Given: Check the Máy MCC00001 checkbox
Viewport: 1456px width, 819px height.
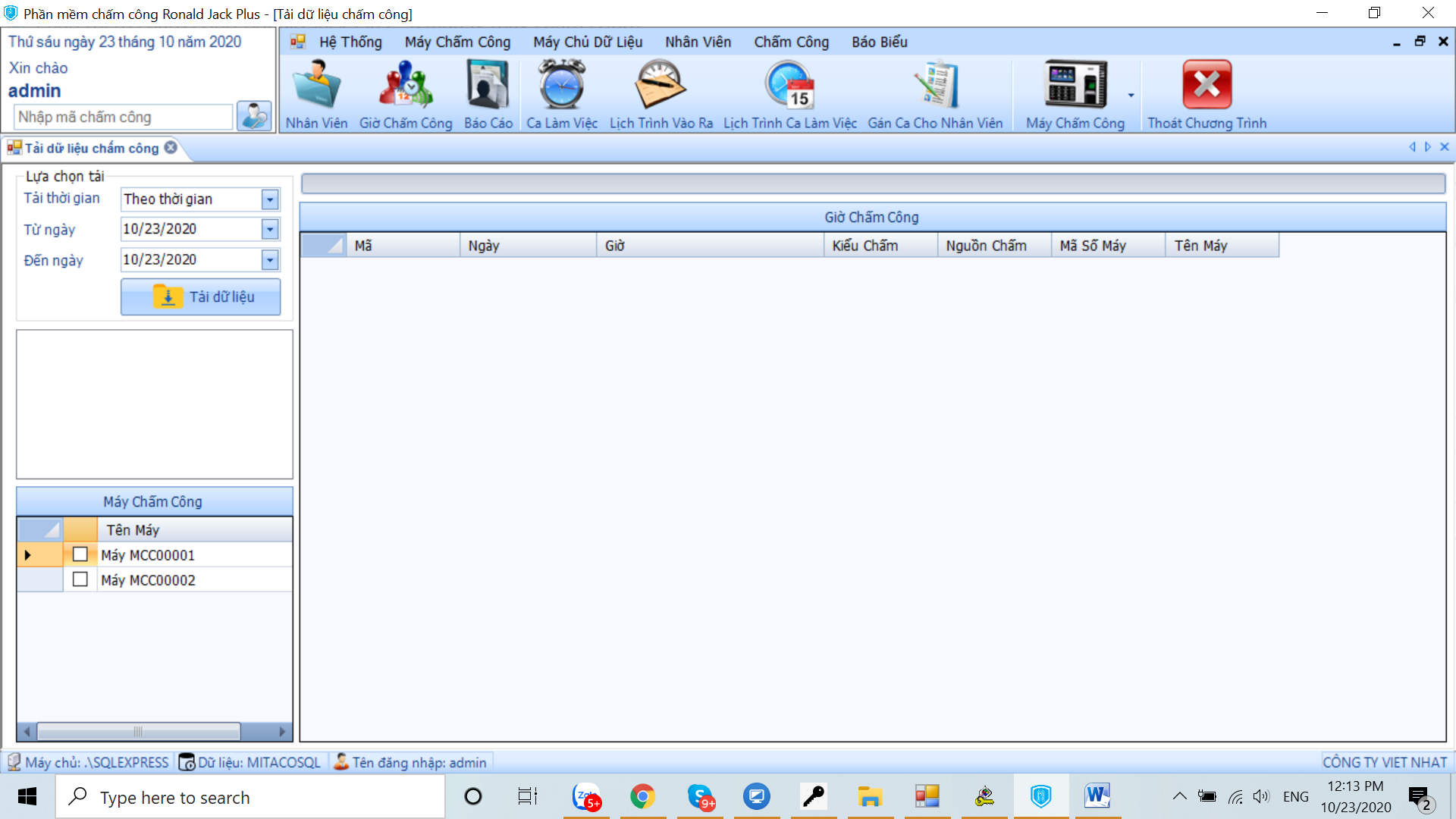Looking at the screenshot, I should pyautogui.click(x=80, y=554).
